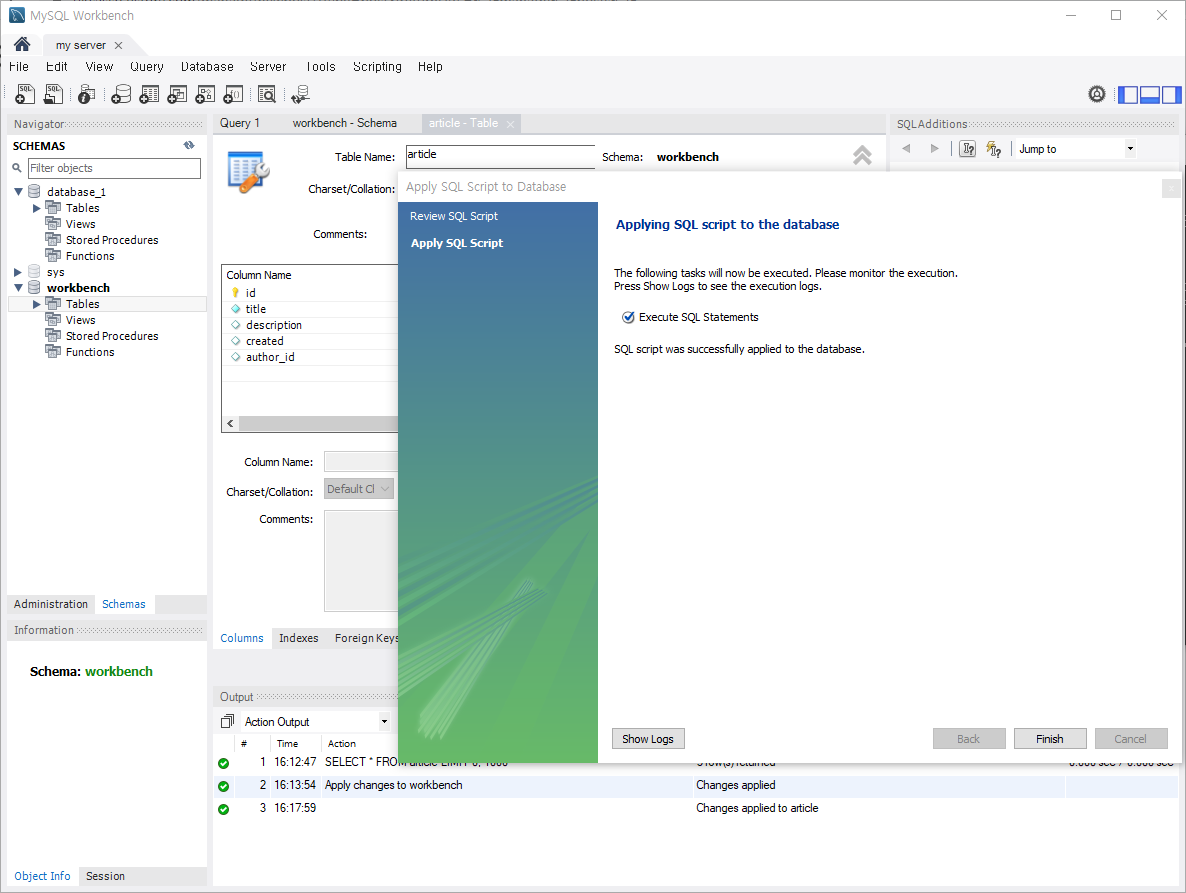This screenshot has width=1186, height=893.
Task: Open the File menu
Action: (x=19, y=67)
